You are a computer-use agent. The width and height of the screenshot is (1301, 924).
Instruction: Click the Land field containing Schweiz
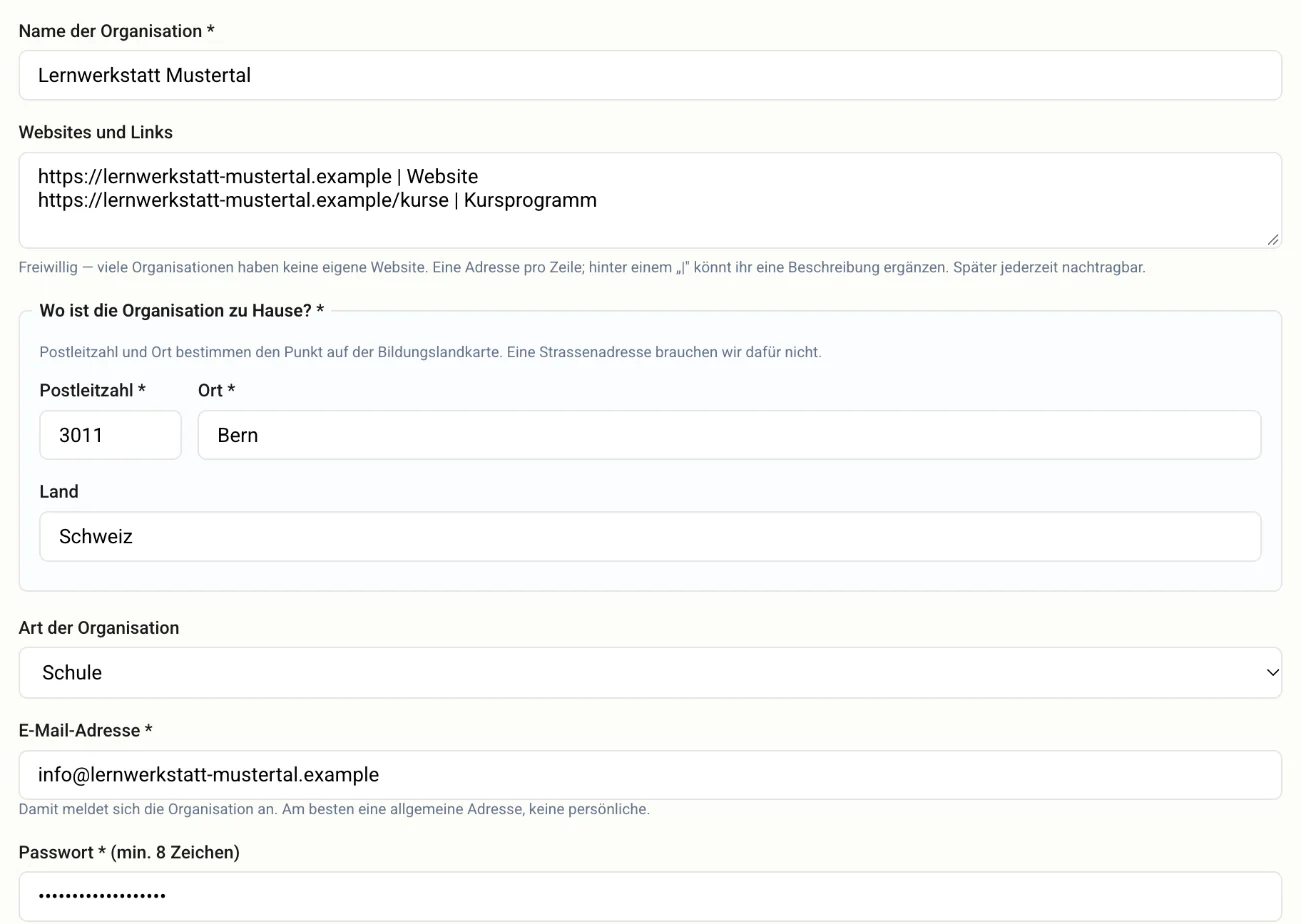pyautogui.click(x=650, y=536)
